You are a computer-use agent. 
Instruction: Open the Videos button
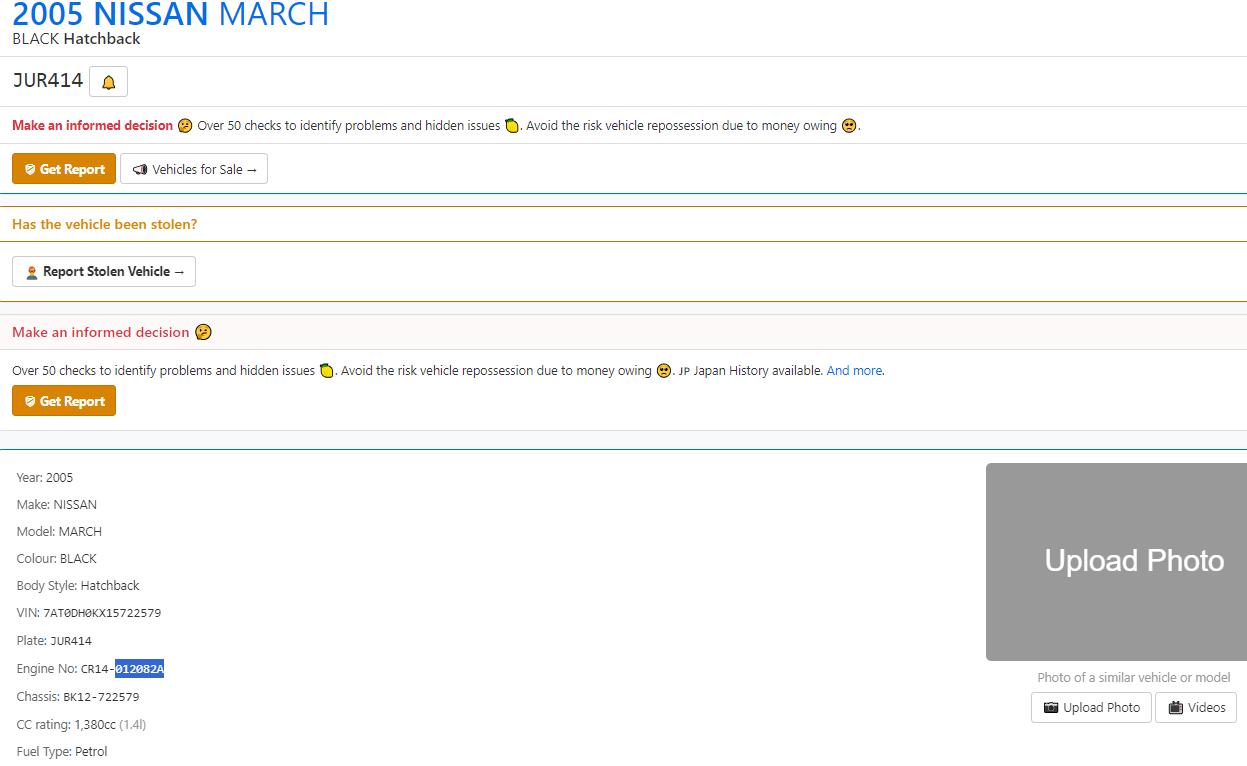1196,707
